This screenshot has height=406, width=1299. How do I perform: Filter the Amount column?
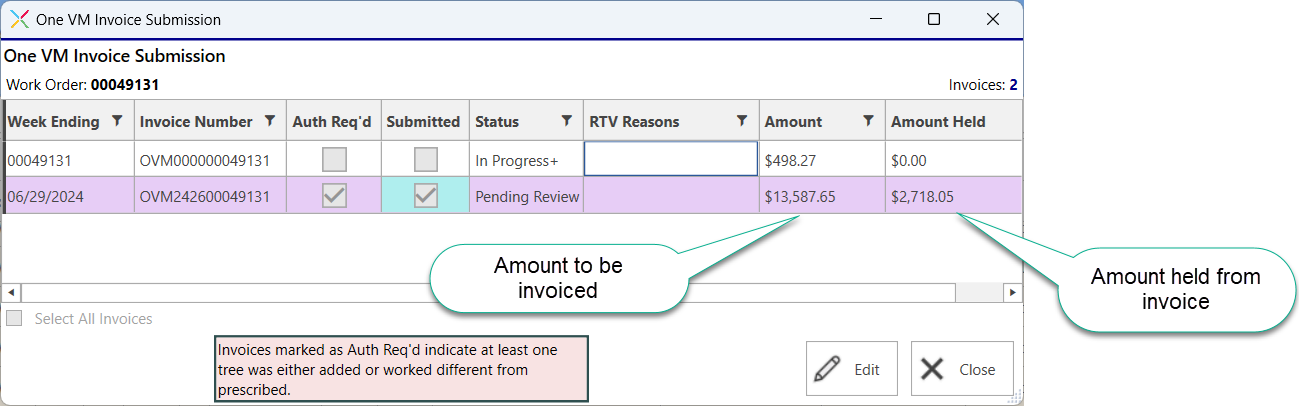(x=868, y=121)
